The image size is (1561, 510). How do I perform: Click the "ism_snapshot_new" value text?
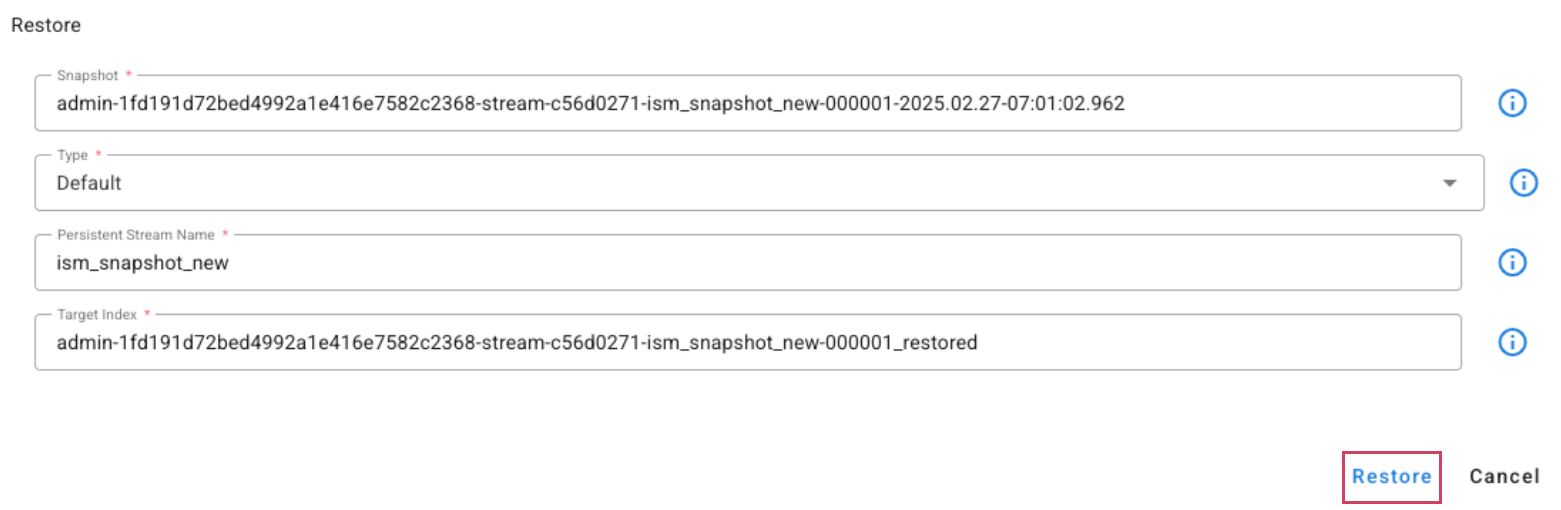[x=144, y=263]
